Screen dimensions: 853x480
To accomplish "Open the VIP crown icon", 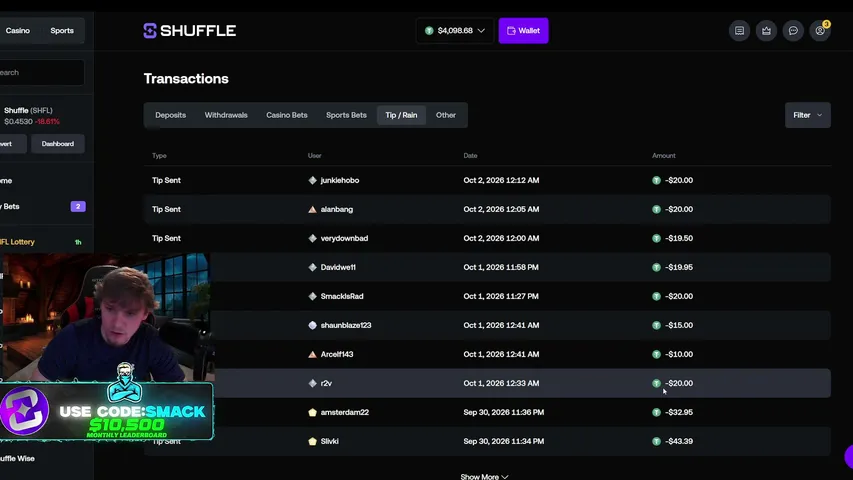I will click(766, 30).
